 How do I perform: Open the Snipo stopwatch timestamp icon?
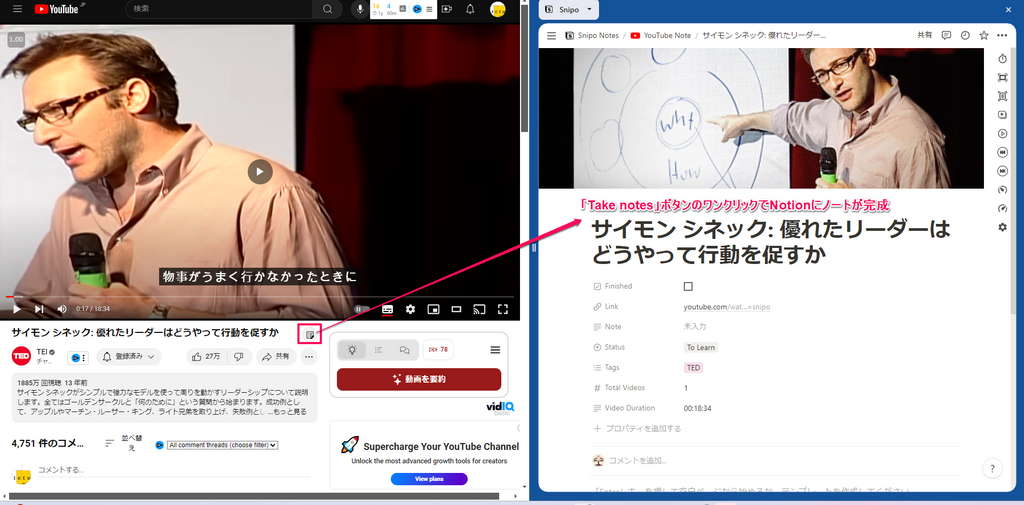coord(1002,59)
